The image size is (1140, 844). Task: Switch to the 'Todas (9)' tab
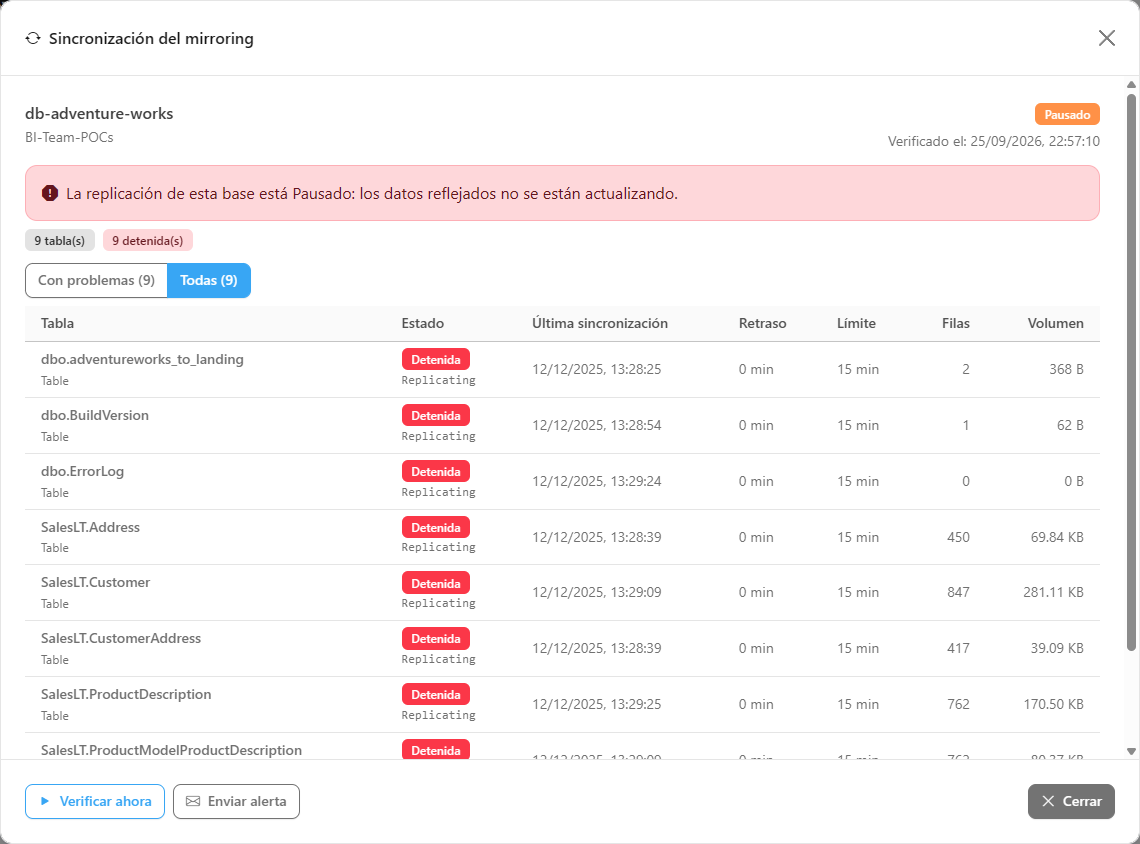click(209, 281)
